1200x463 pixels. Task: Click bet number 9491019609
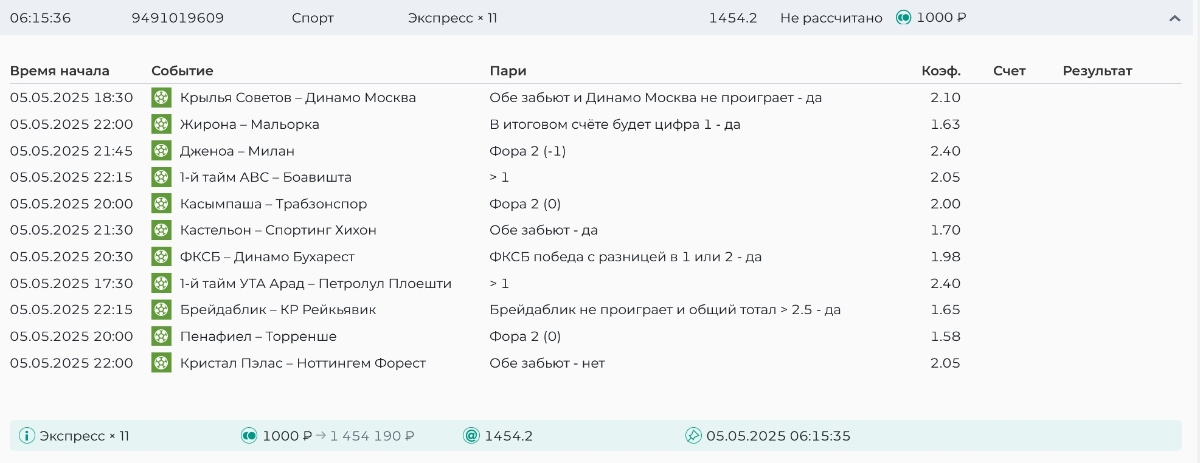(x=178, y=18)
